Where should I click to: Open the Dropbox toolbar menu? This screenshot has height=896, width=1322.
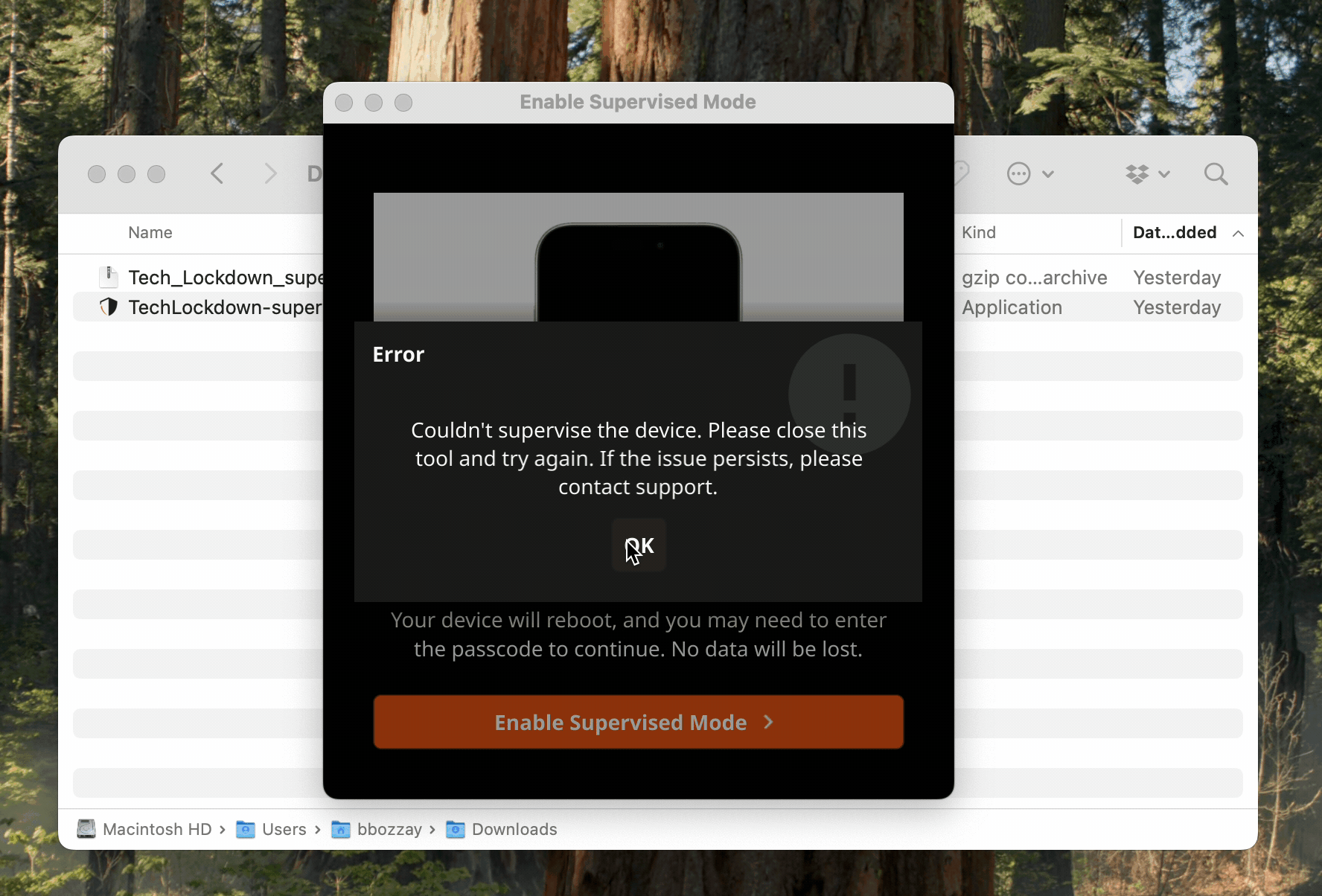1147,174
